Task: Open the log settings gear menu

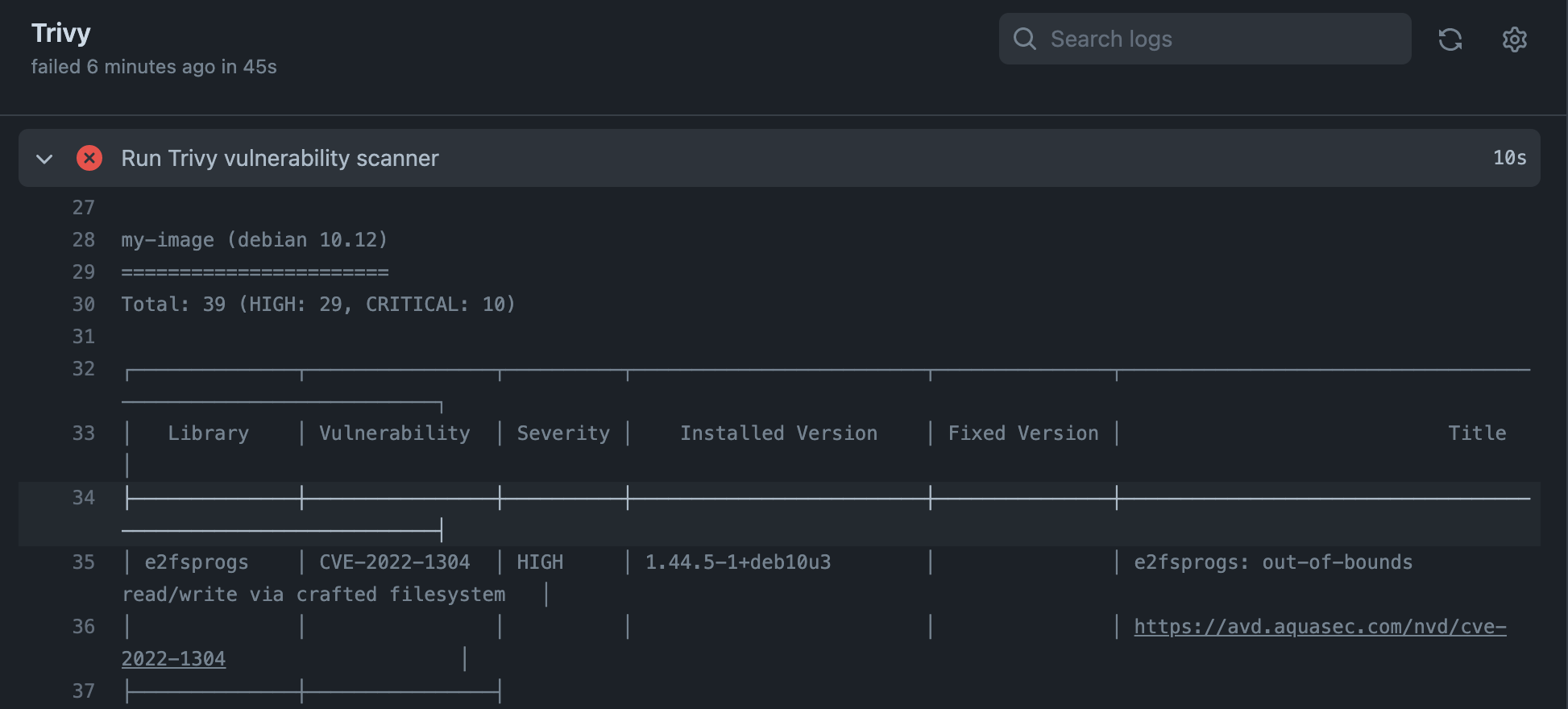Action: click(1515, 39)
